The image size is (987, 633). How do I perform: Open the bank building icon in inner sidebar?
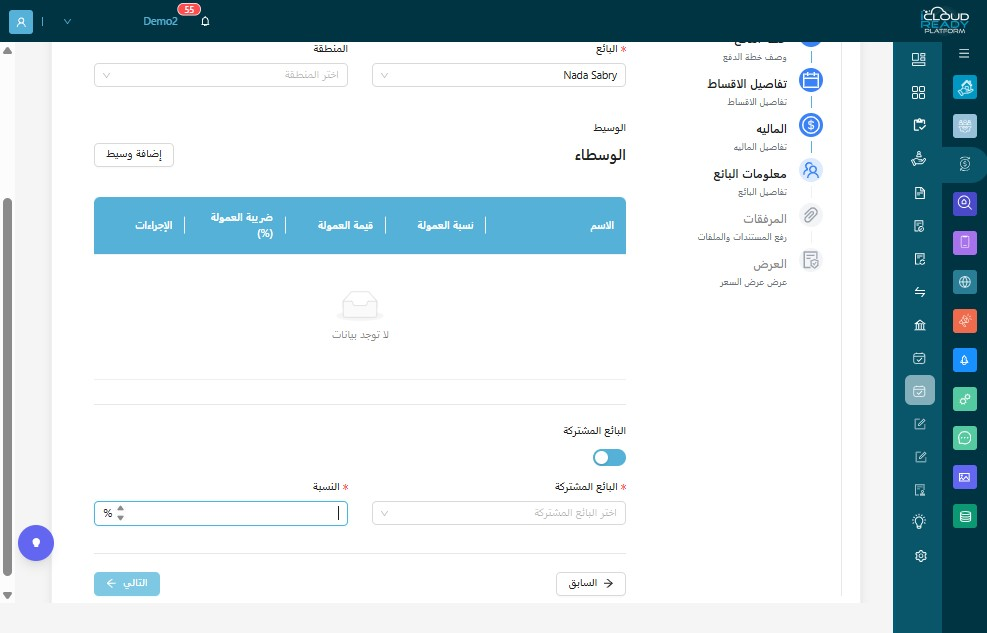click(920, 325)
